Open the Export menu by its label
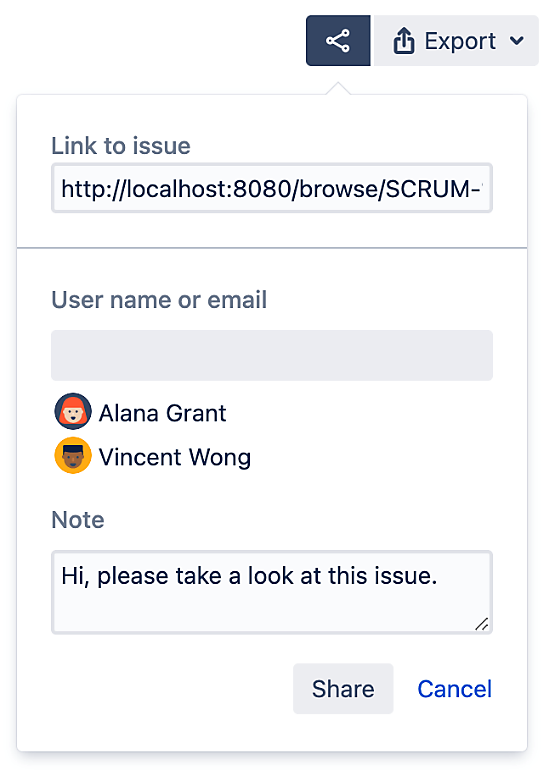The width and height of the screenshot is (549, 770). click(x=460, y=41)
